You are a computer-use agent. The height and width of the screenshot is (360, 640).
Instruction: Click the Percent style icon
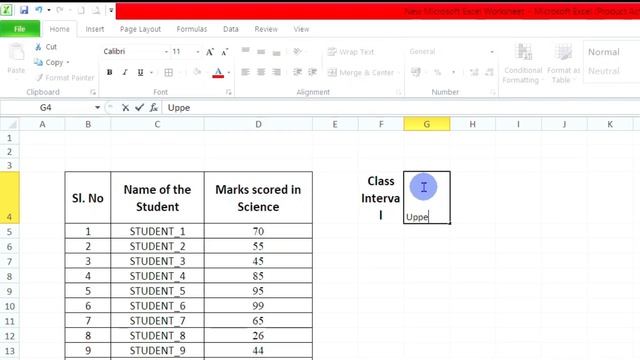click(x=438, y=73)
